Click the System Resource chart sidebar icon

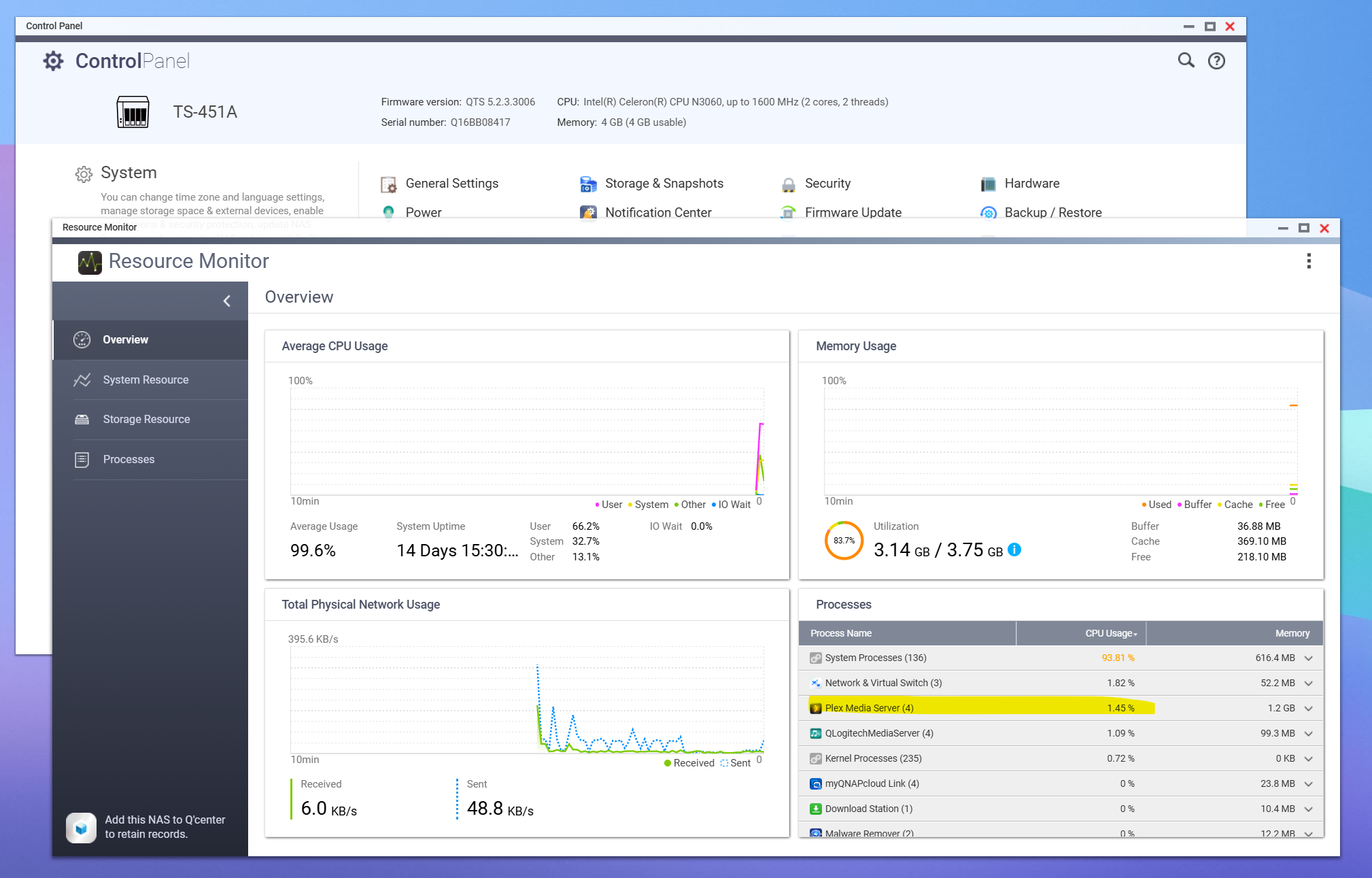(82, 380)
